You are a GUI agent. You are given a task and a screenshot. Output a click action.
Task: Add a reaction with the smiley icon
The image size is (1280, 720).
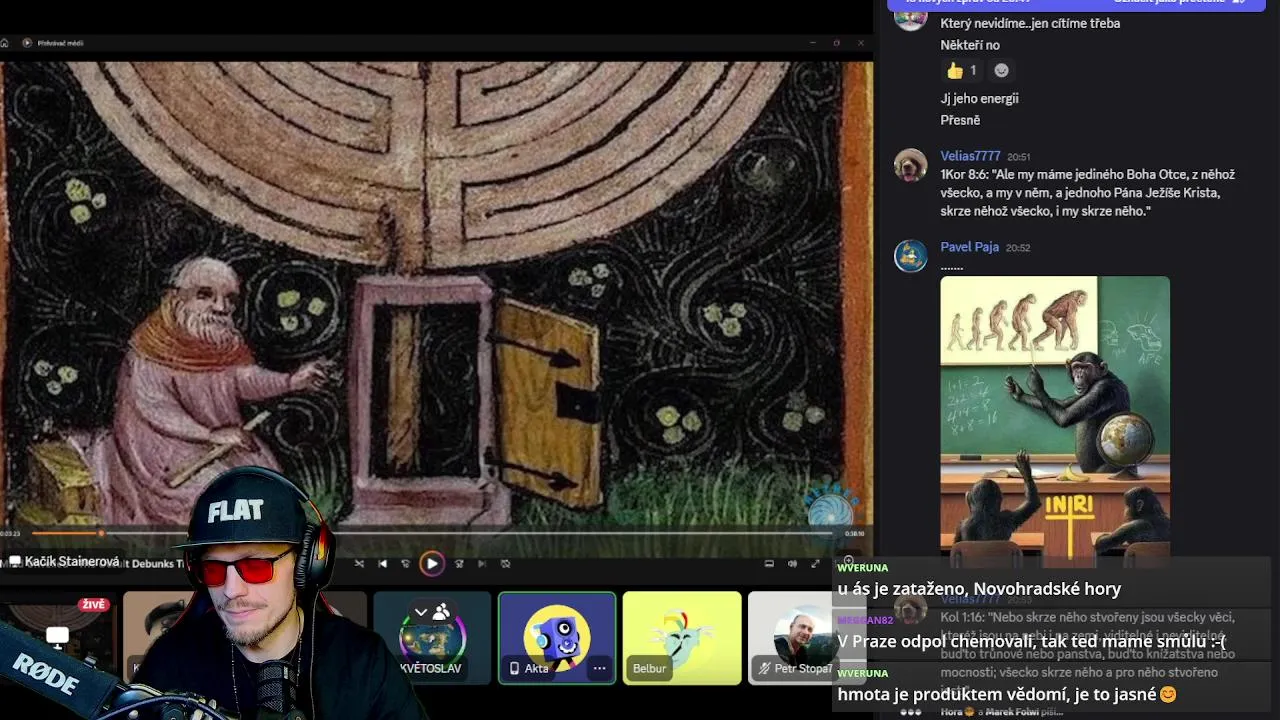click(x=1001, y=70)
